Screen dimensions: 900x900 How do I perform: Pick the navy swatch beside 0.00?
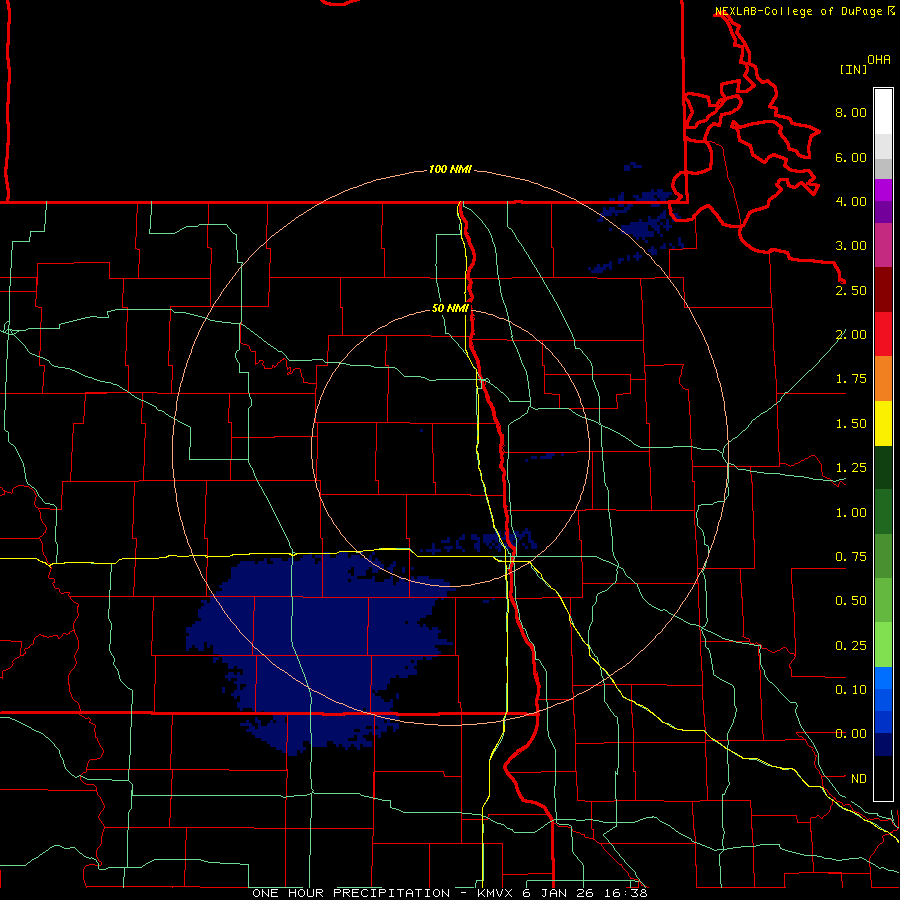(883, 744)
